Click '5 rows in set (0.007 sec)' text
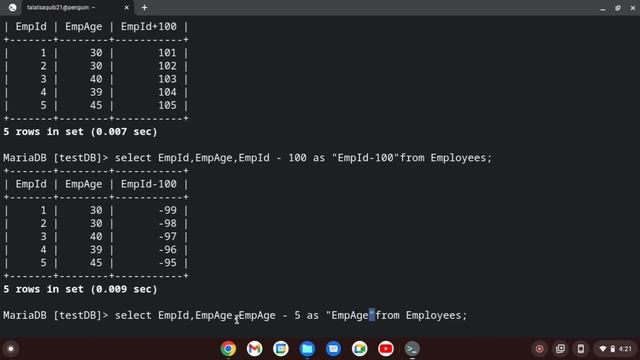 (x=80, y=131)
